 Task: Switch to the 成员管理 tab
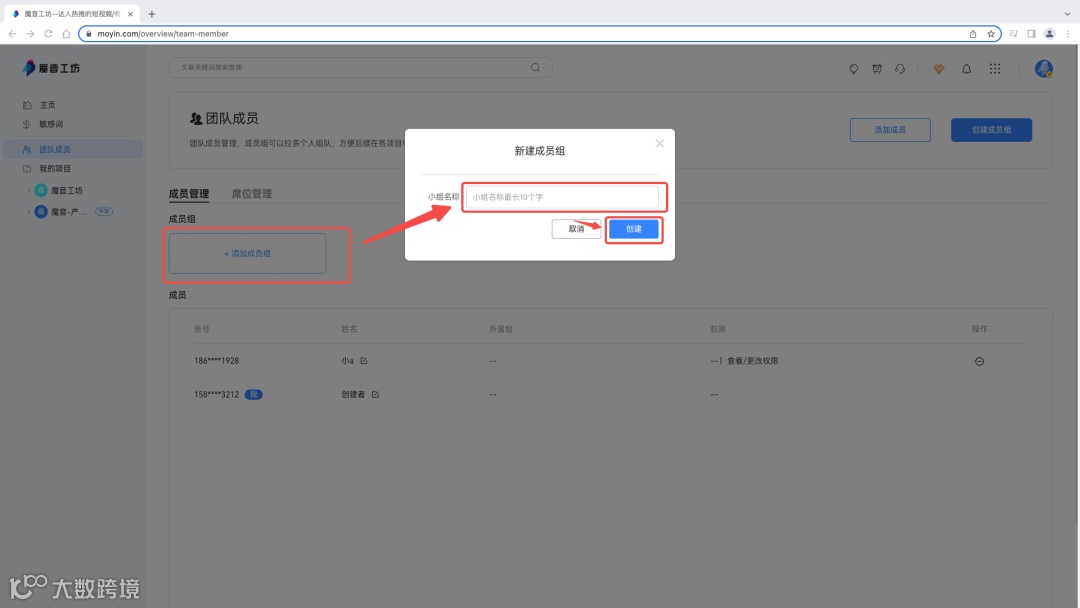[189, 193]
